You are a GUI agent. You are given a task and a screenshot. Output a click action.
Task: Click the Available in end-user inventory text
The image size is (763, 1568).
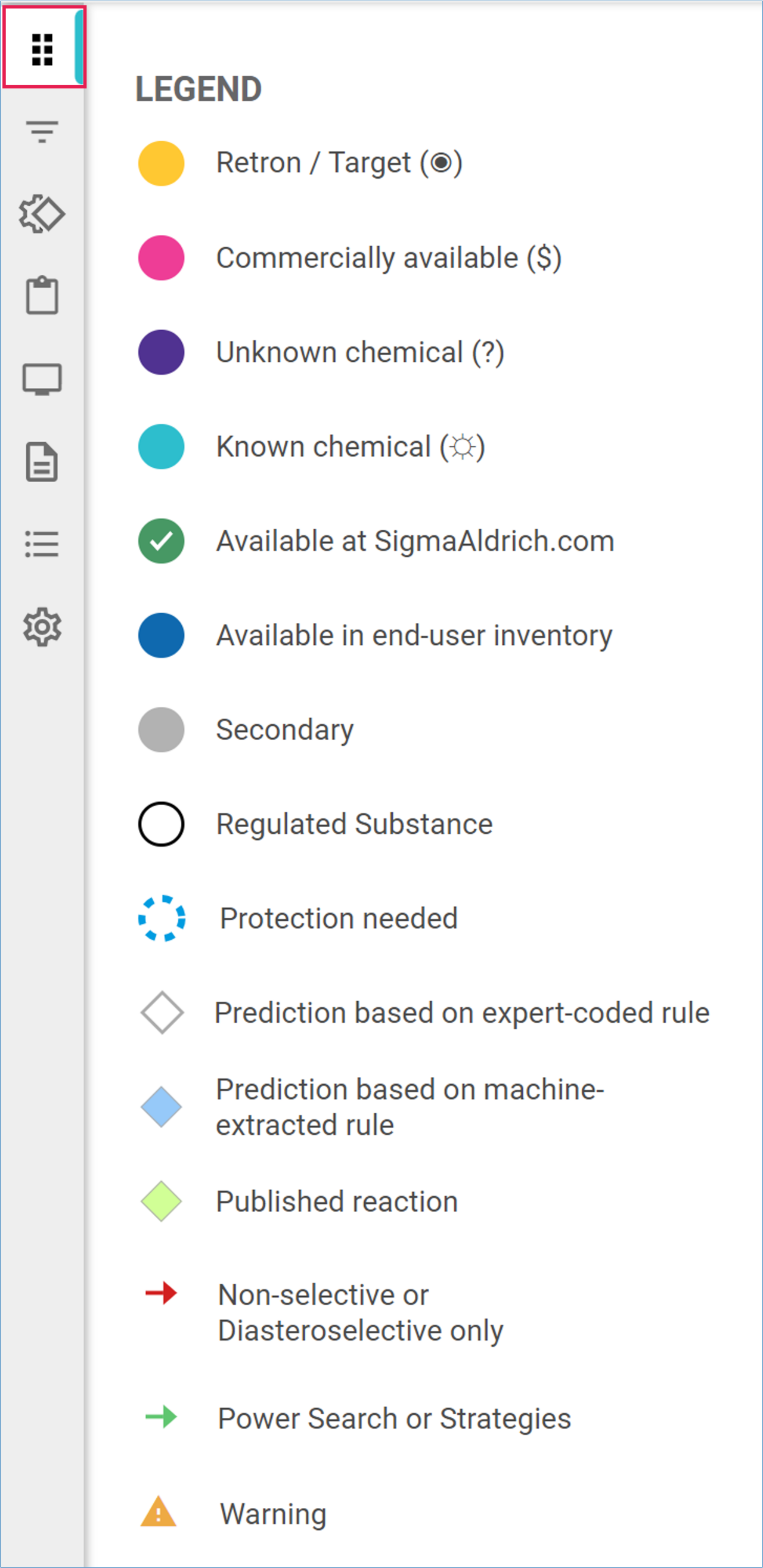click(x=414, y=635)
